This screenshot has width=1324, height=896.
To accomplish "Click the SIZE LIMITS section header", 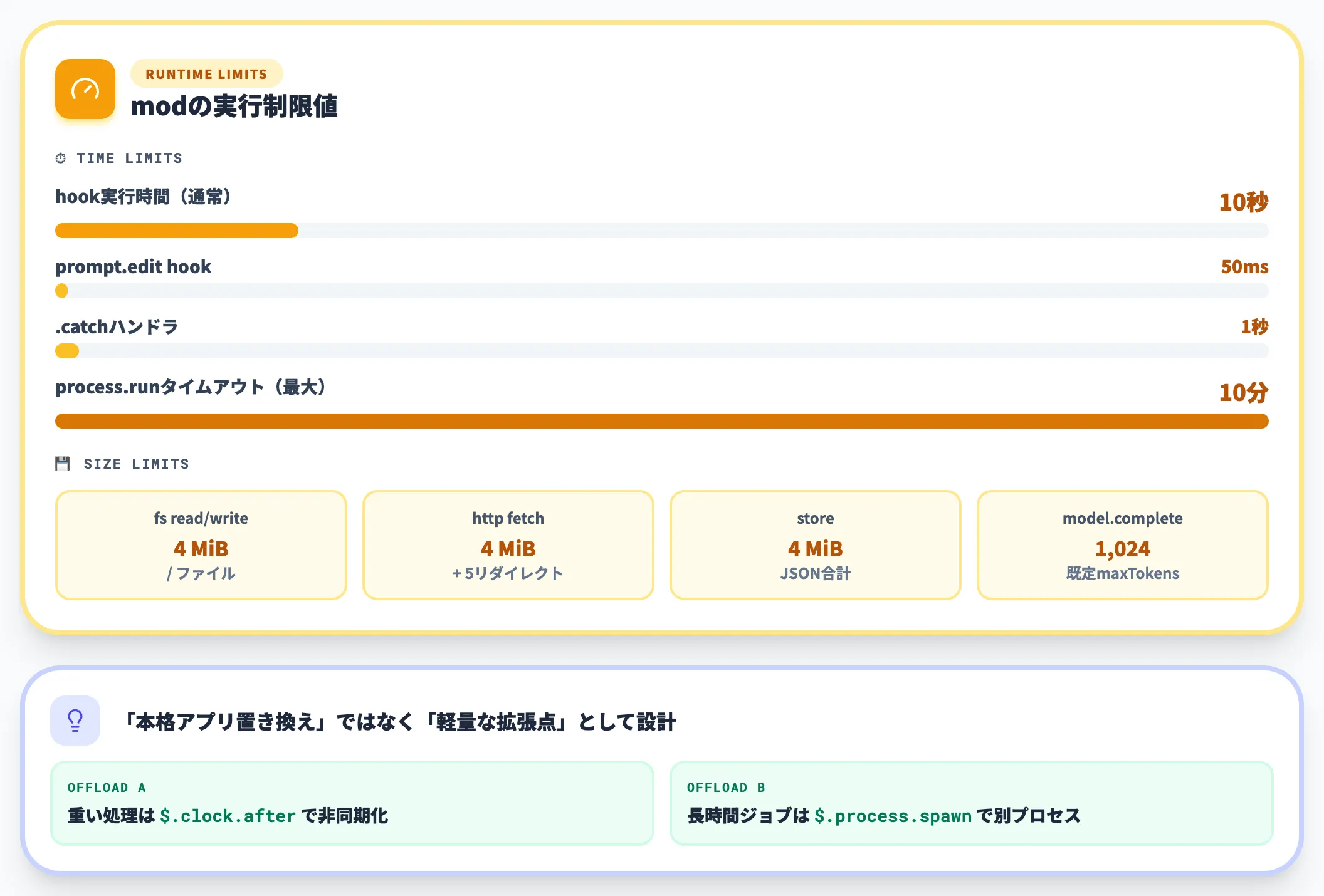I will (136, 464).
